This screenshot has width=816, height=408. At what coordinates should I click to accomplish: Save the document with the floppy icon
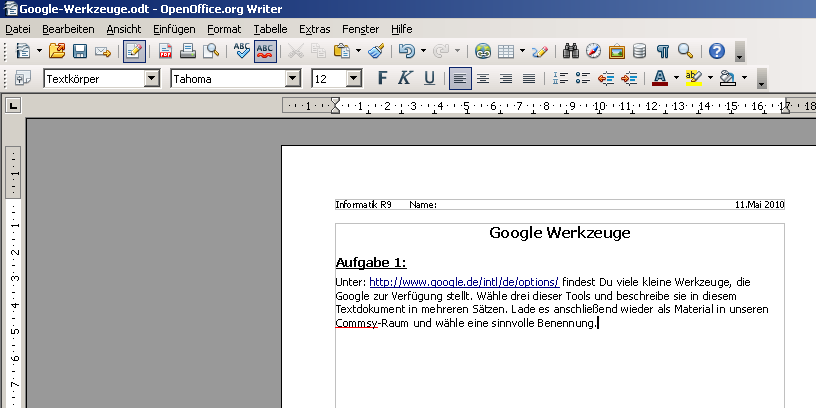pyautogui.click(x=80, y=51)
